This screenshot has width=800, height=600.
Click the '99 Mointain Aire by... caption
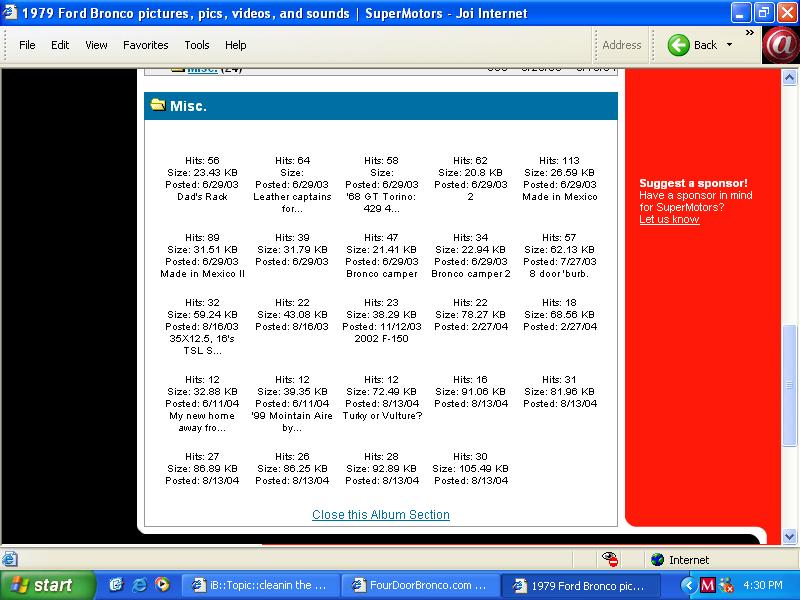(x=292, y=422)
